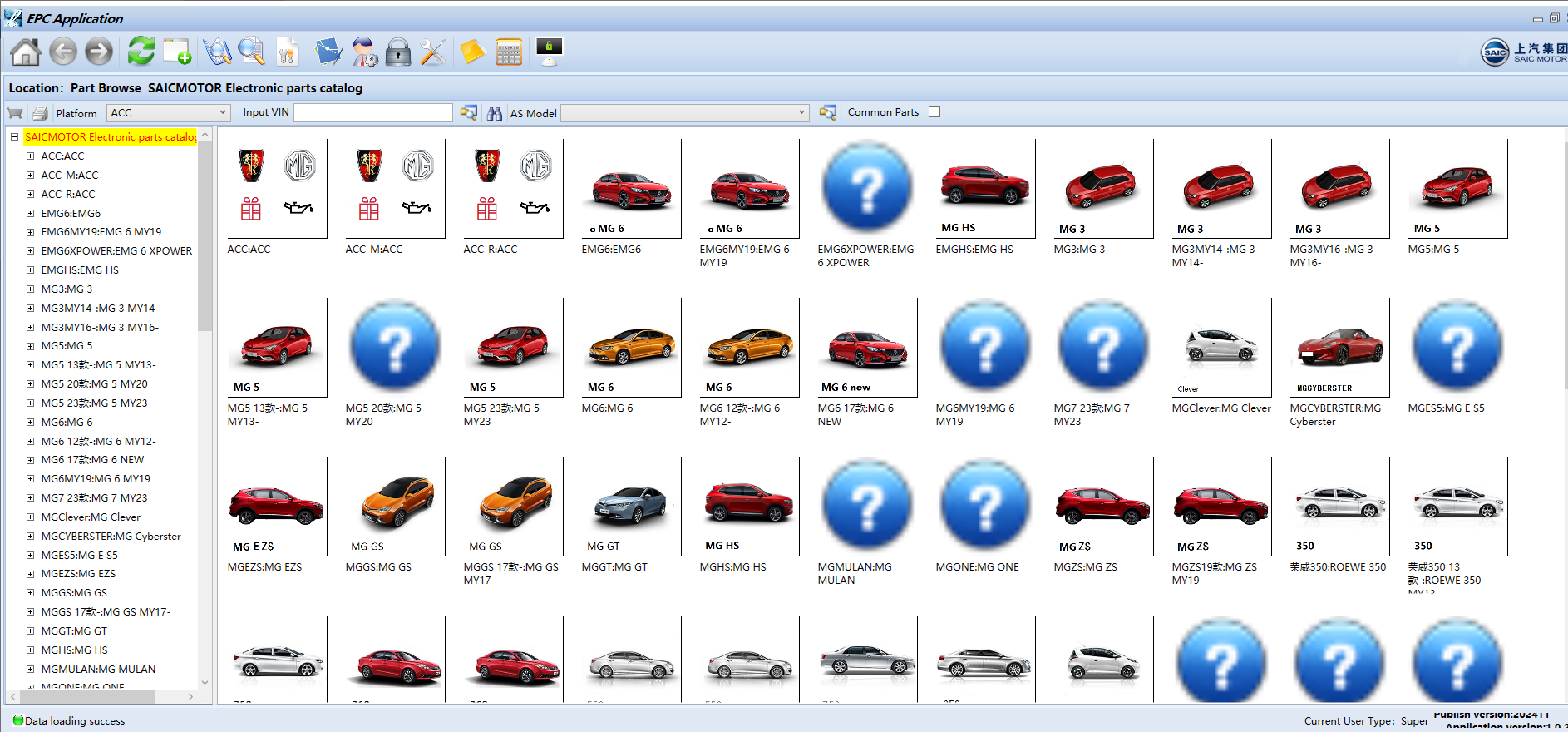Click the SAIC Motor logo
The height and width of the screenshot is (732, 1568).
pos(1523,52)
